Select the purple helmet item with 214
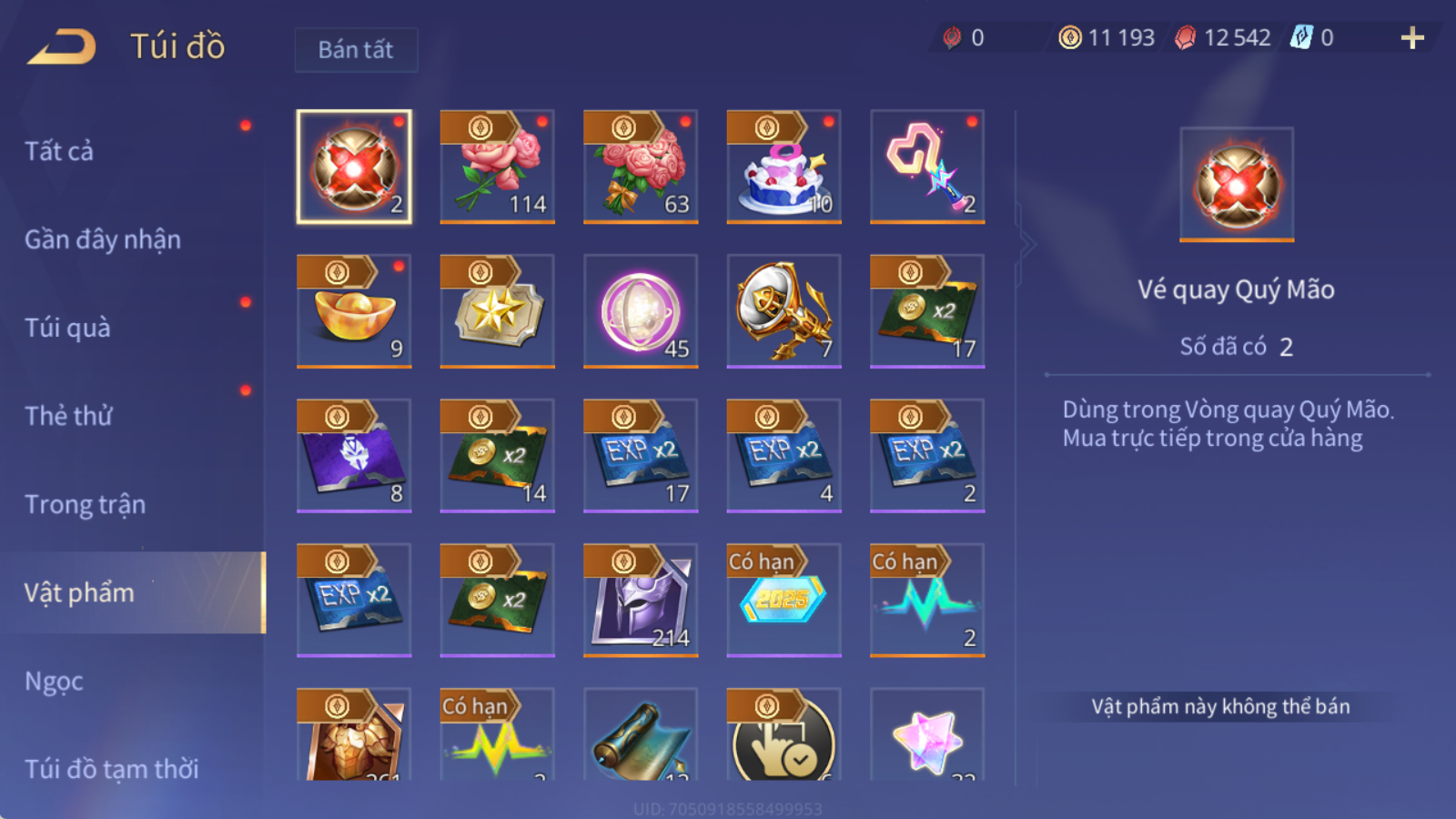 [x=641, y=601]
